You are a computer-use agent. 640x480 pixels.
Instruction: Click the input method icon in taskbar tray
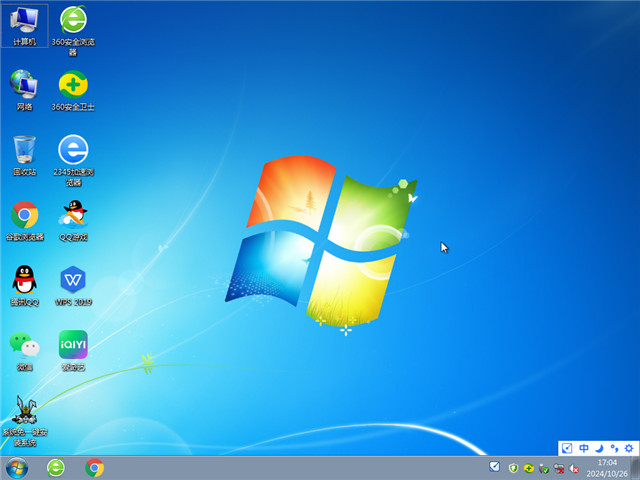click(x=494, y=466)
